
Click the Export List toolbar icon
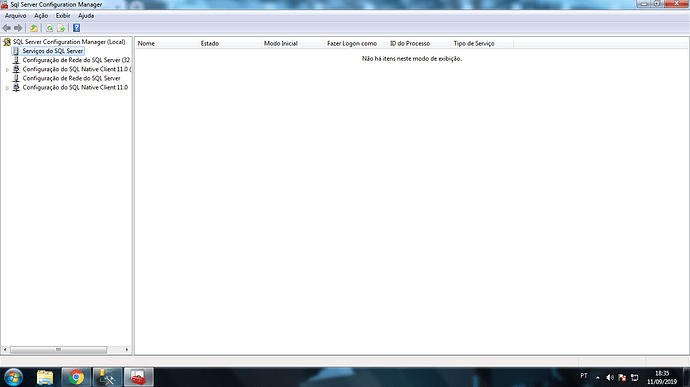click(x=61, y=28)
